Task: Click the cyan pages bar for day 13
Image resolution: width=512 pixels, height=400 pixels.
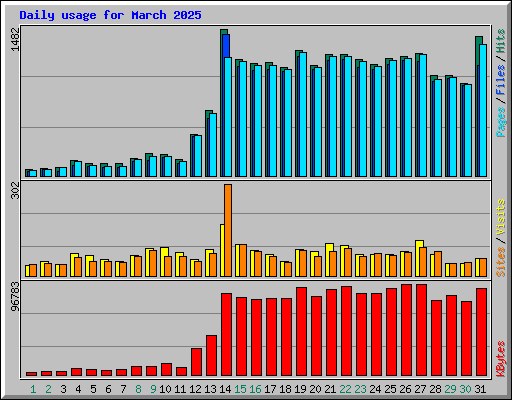Action: [213, 145]
